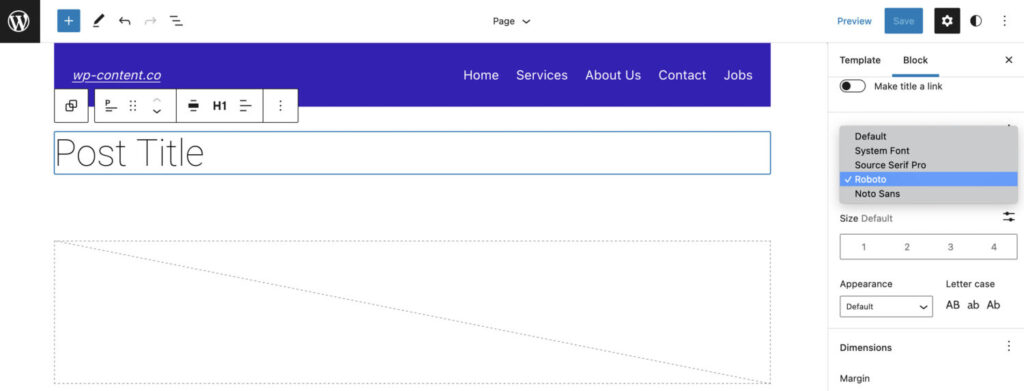Screen dimensions: 1024x391
Task: Toggle custom size sliders icon
Action: click(x=1009, y=217)
